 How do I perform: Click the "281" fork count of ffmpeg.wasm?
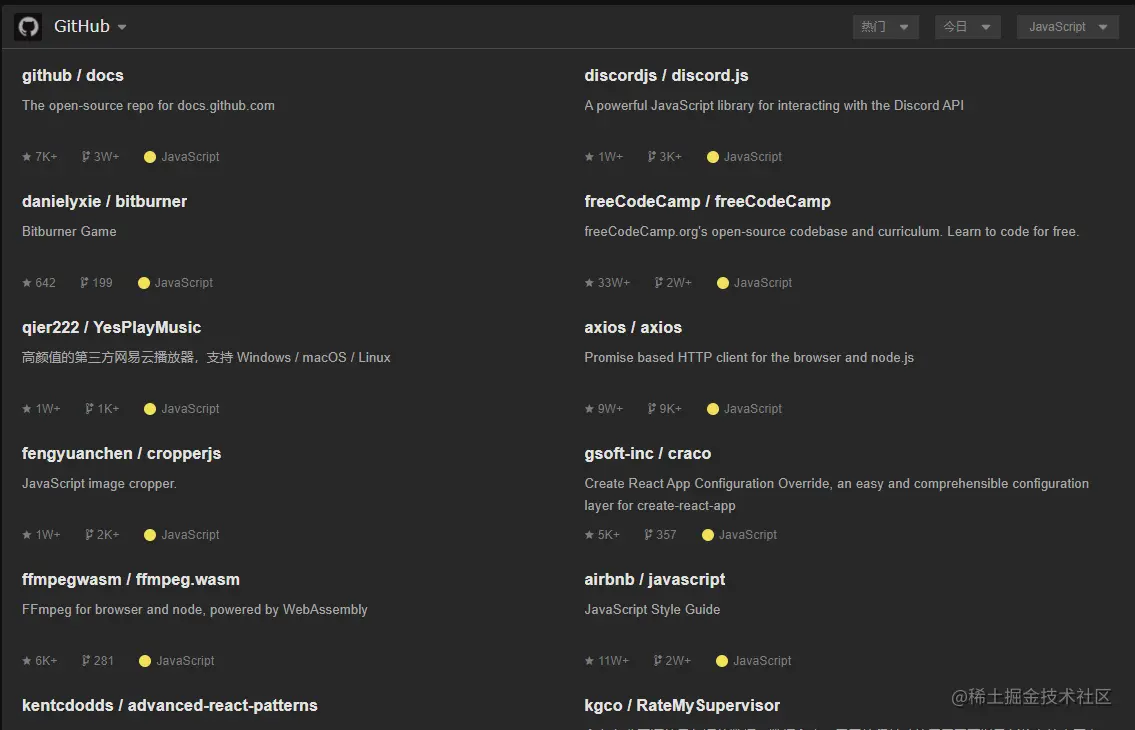[104, 660]
